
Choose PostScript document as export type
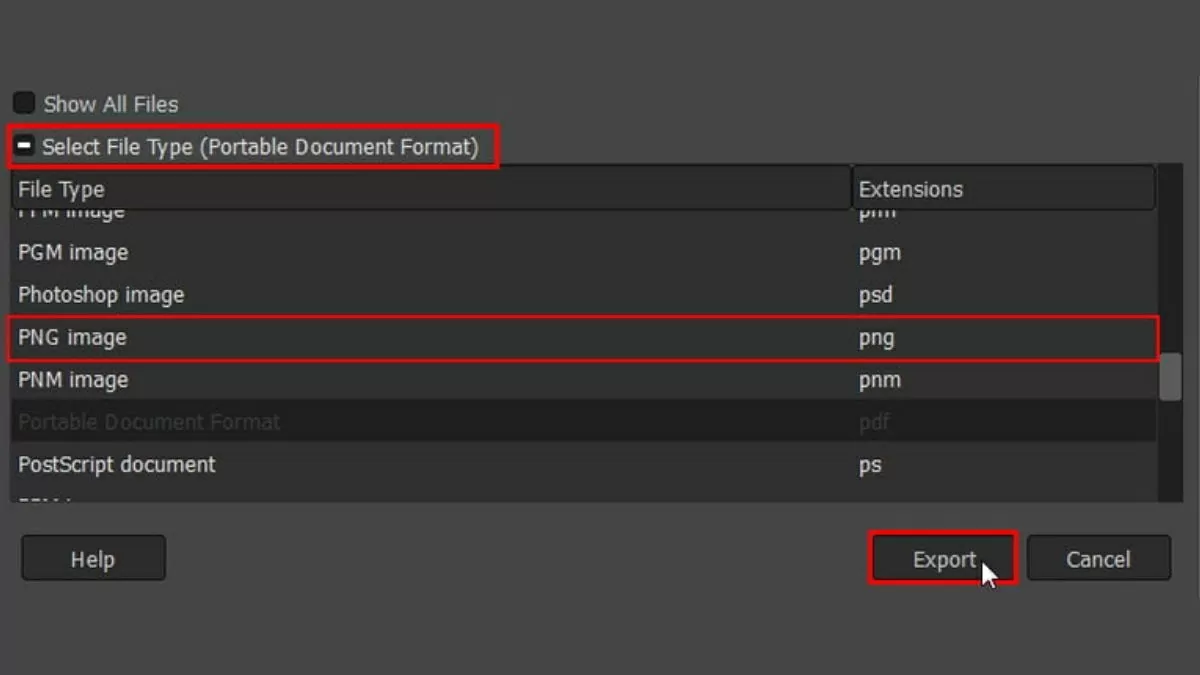pos(117,465)
